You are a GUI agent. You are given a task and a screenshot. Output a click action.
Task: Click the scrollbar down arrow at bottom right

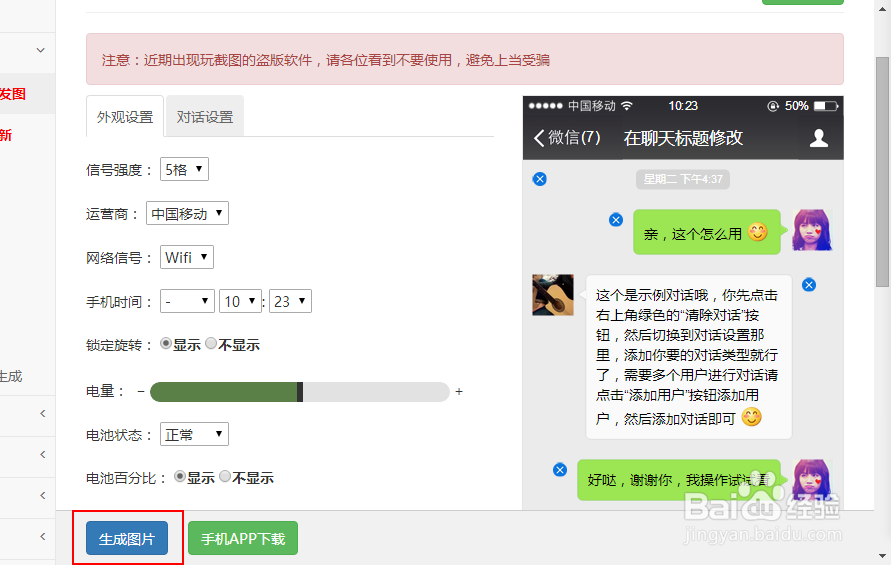click(x=882, y=556)
